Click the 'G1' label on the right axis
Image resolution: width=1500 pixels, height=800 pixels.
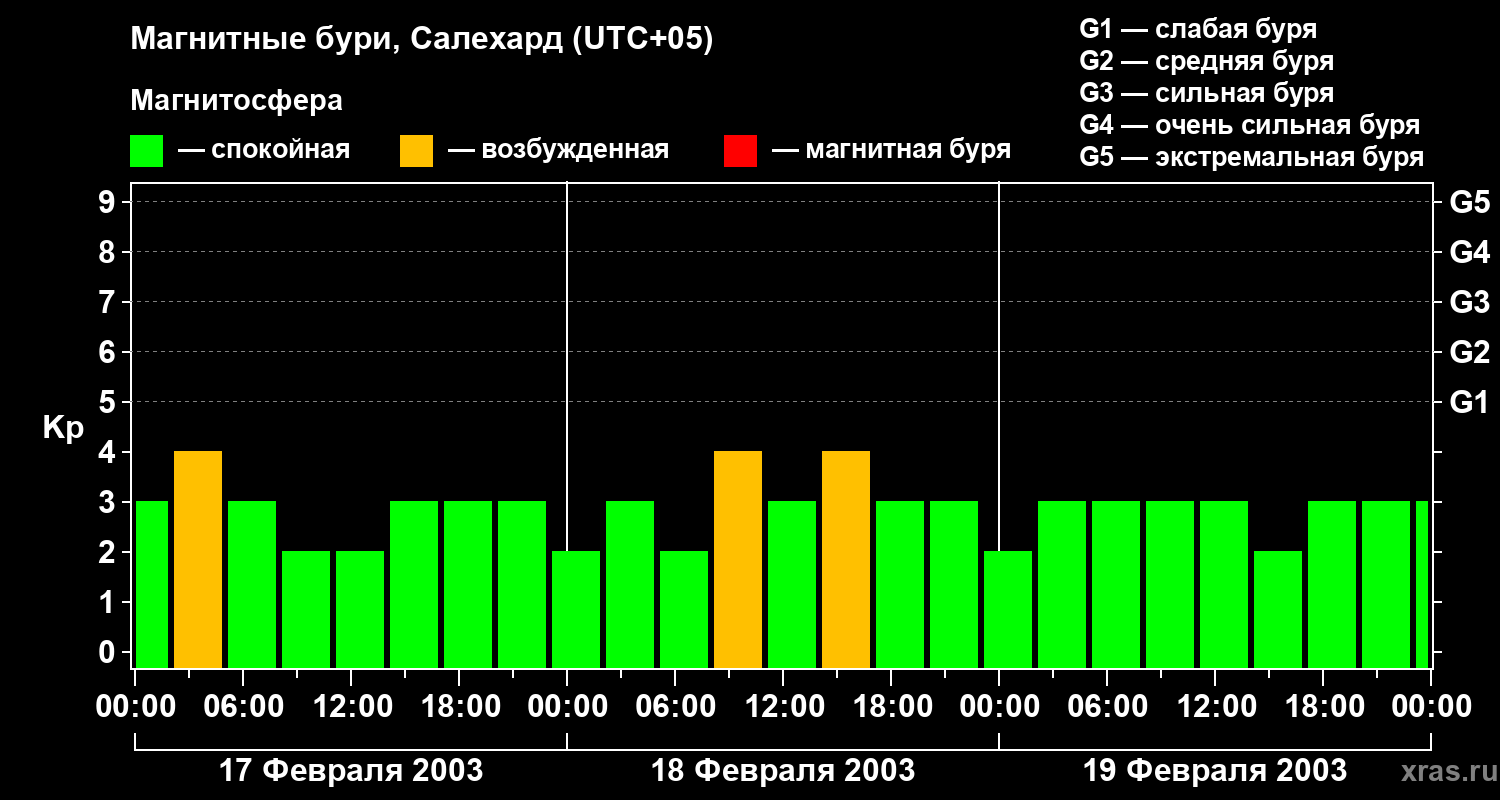pyautogui.click(x=1469, y=402)
